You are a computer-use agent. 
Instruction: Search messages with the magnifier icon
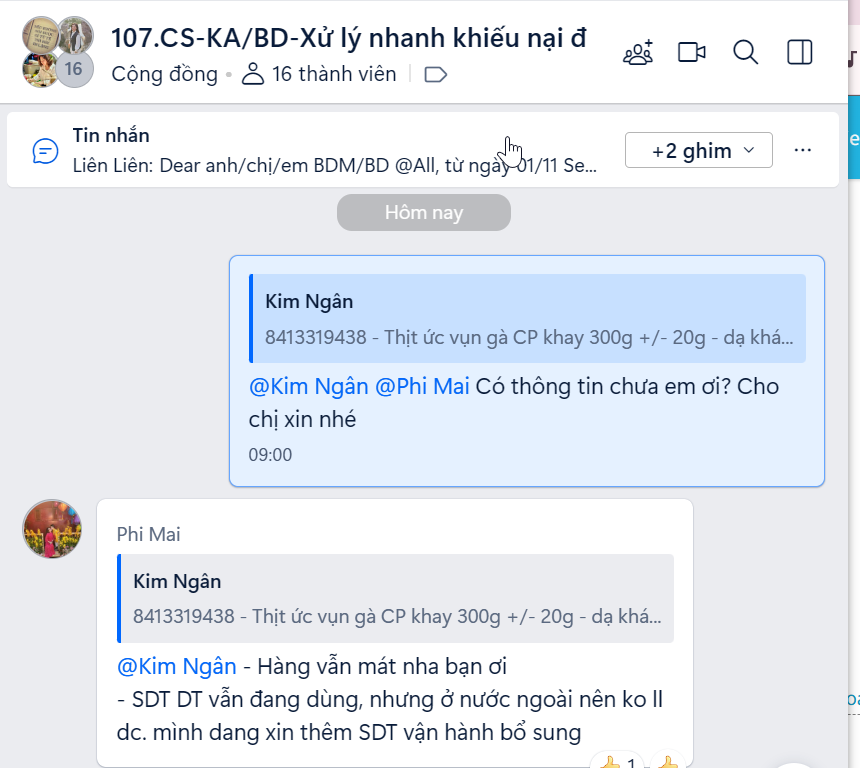[x=745, y=53]
